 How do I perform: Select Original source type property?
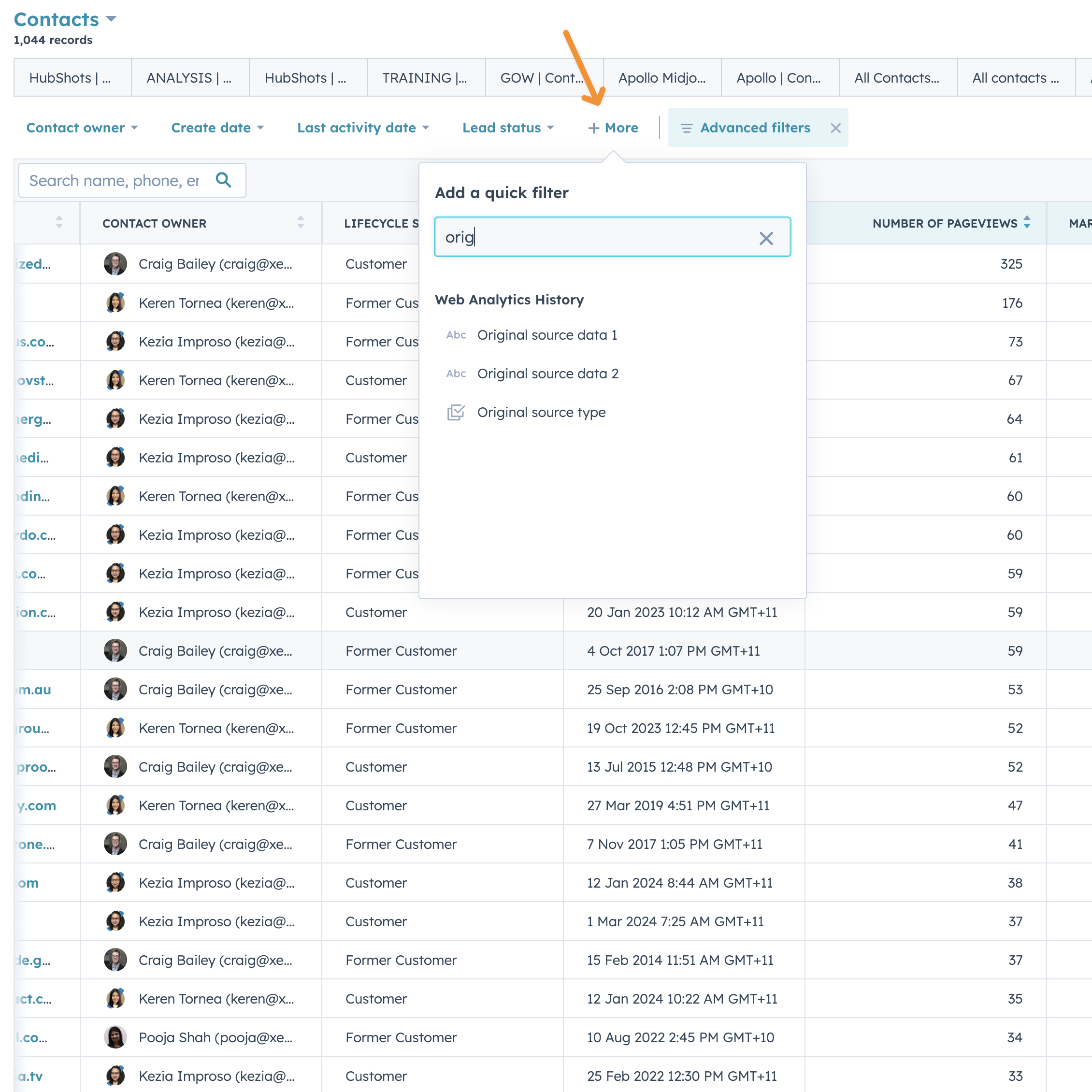[x=541, y=413]
